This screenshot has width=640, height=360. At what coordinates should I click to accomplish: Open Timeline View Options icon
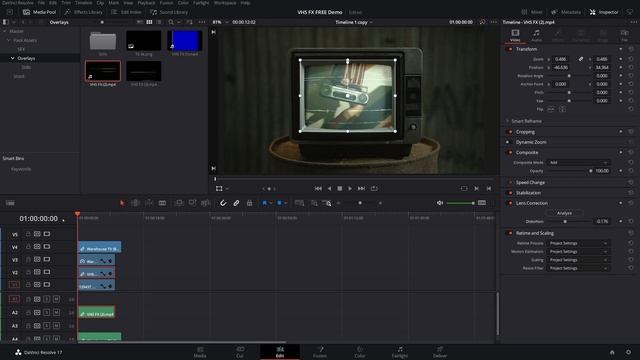[x=10, y=203]
